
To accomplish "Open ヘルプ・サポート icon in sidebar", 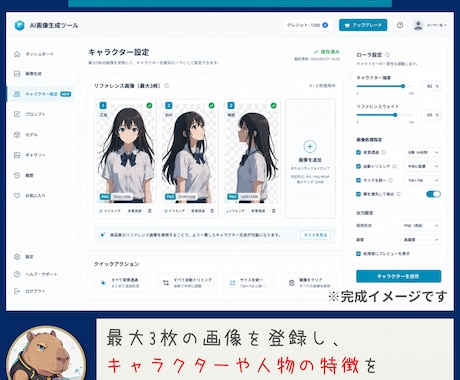I will click(17, 274).
